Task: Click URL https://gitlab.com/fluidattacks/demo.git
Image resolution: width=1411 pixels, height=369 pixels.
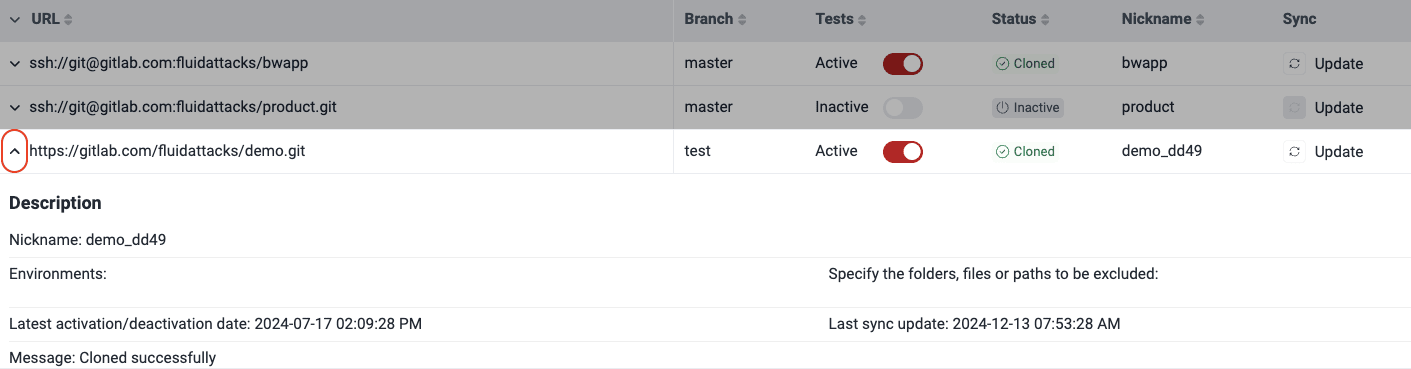Action: pyautogui.click(x=167, y=151)
